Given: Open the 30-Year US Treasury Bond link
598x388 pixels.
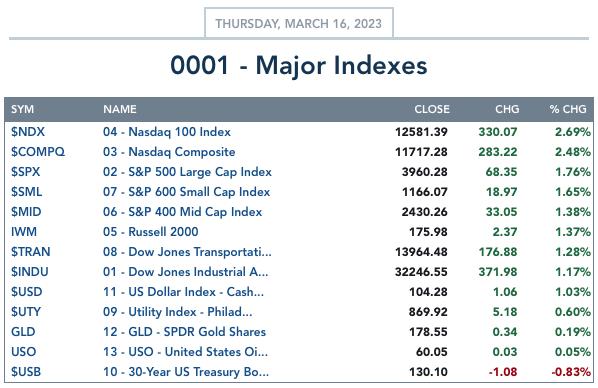Looking at the screenshot, I should pyautogui.click(x=186, y=372).
